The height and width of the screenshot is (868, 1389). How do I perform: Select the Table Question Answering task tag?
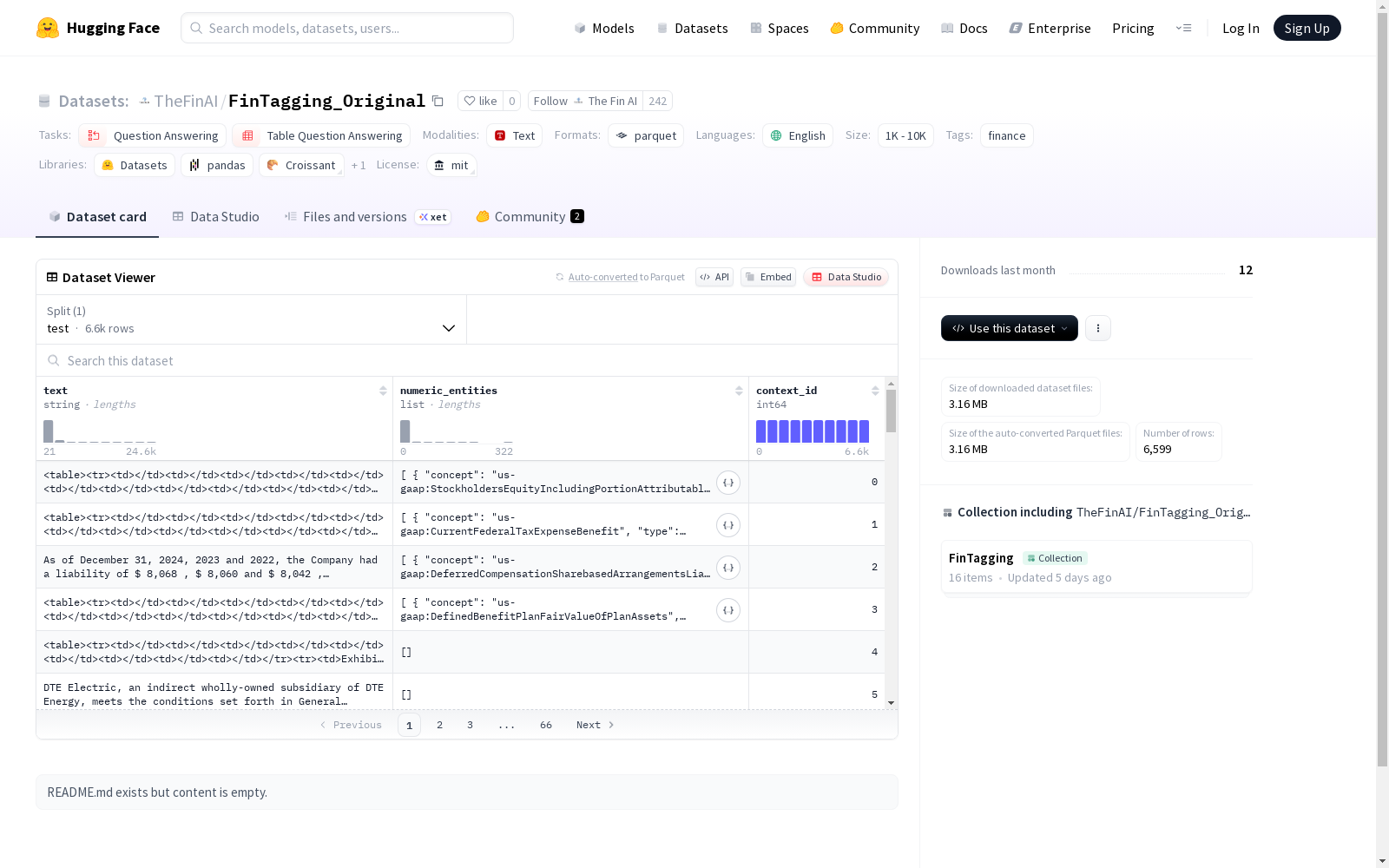point(321,135)
